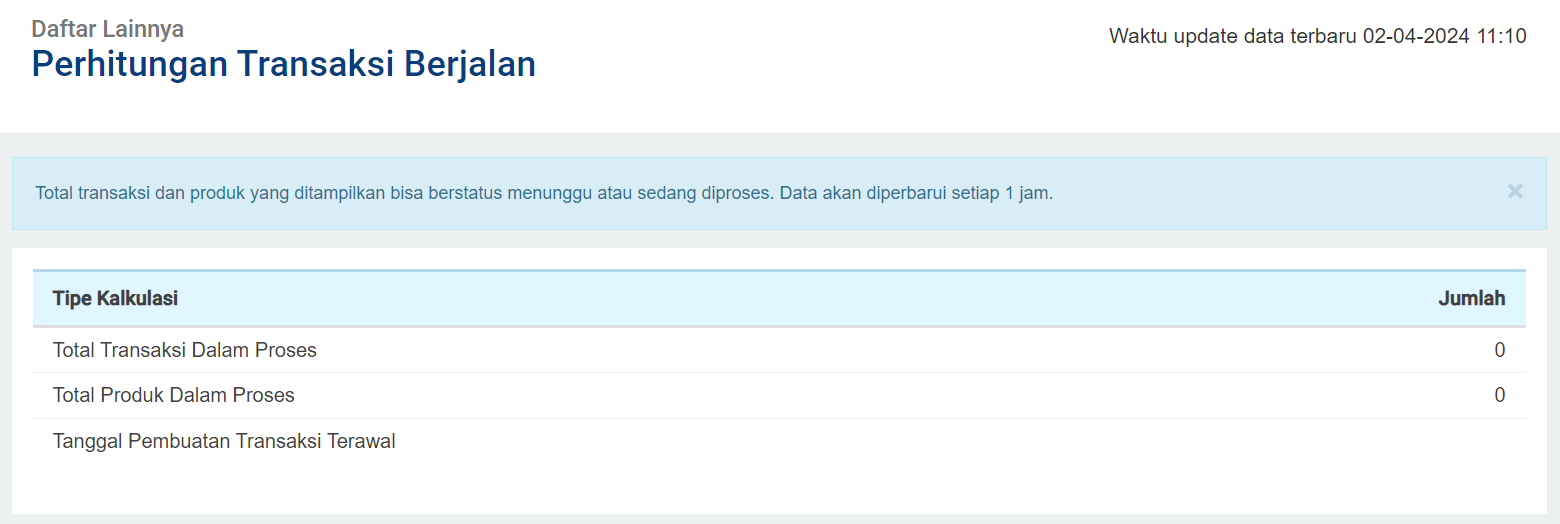1560x524 pixels.
Task: Select the Total Transaksi Dalam Proses row label
Action: click(x=185, y=350)
